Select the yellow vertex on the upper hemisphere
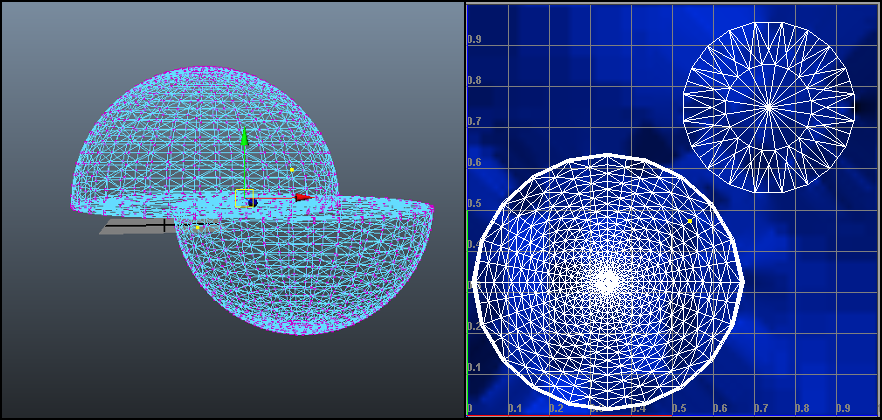 292,170
